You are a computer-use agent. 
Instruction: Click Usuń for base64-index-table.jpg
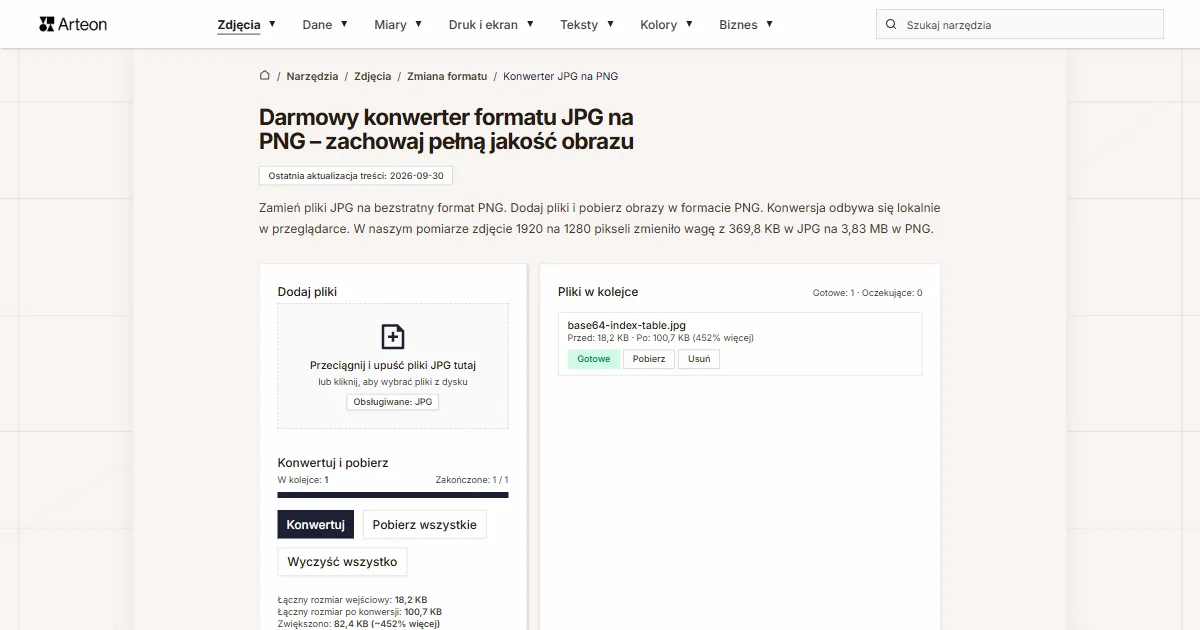[699, 359]
